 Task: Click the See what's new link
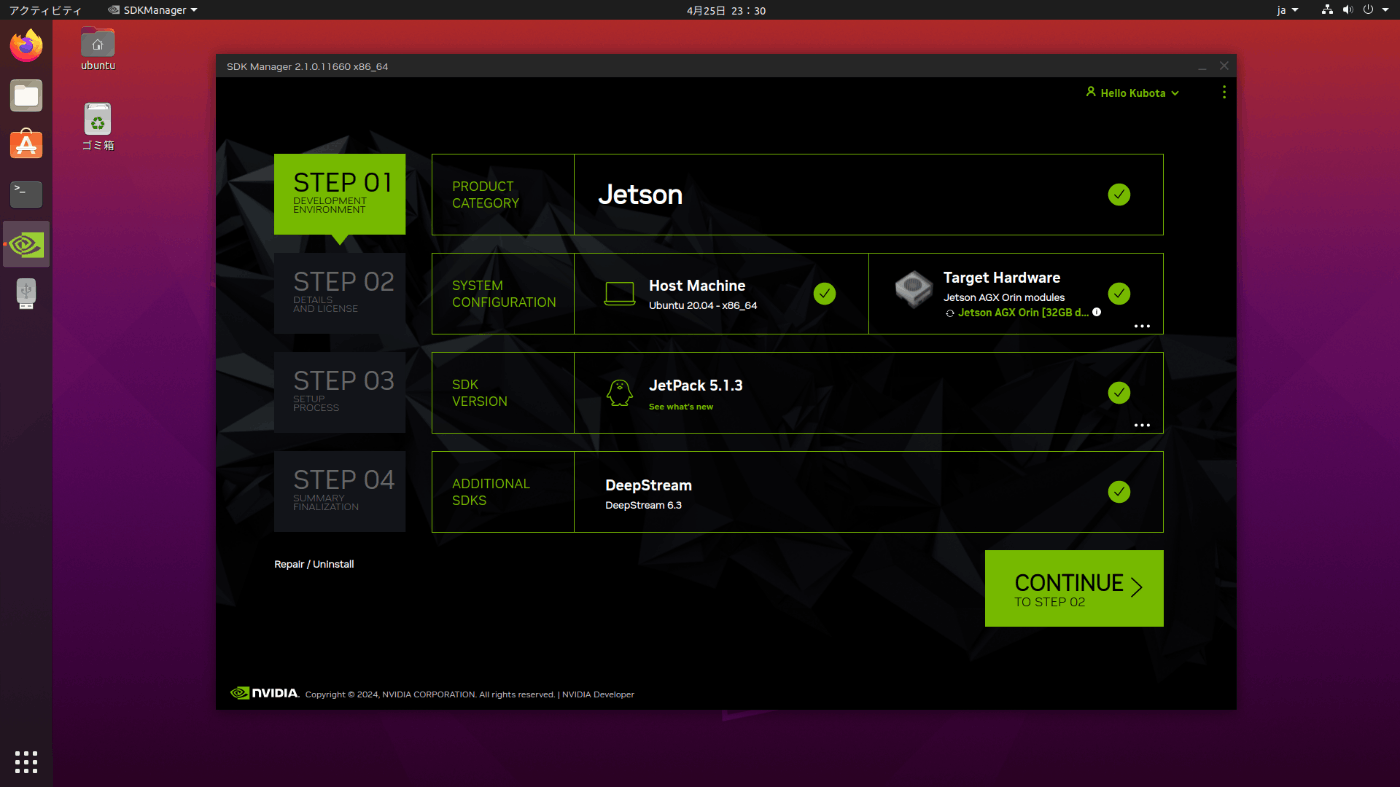click(x=681, y=407)
